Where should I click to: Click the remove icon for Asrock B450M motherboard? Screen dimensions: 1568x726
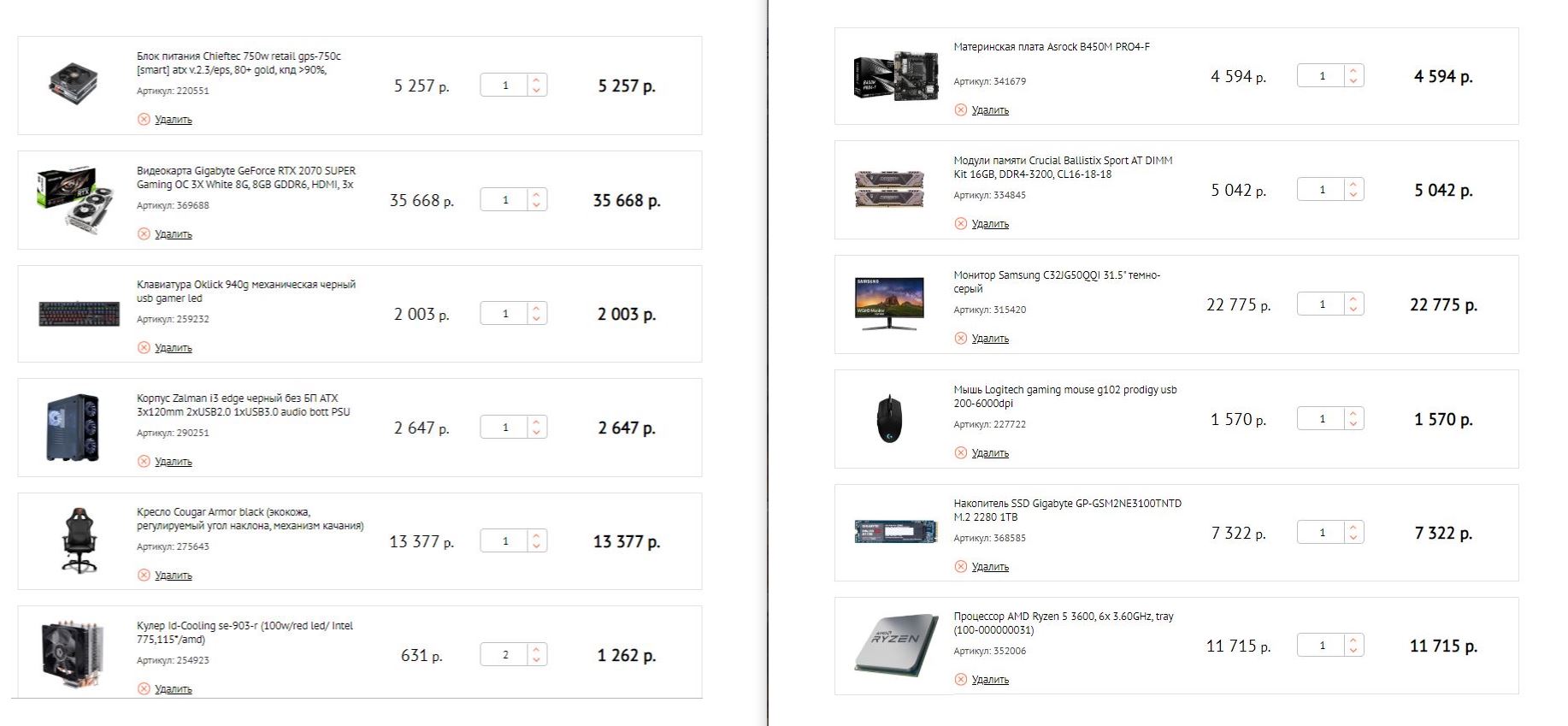point(961,110)
